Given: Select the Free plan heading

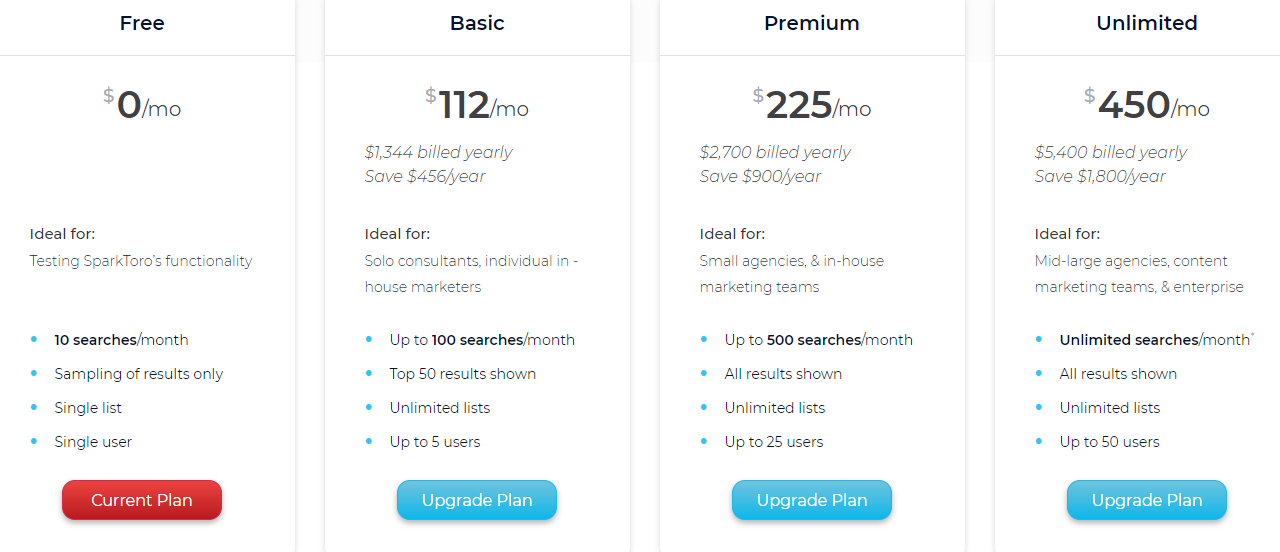Looking at the screenshot, I should pos(142,23).
